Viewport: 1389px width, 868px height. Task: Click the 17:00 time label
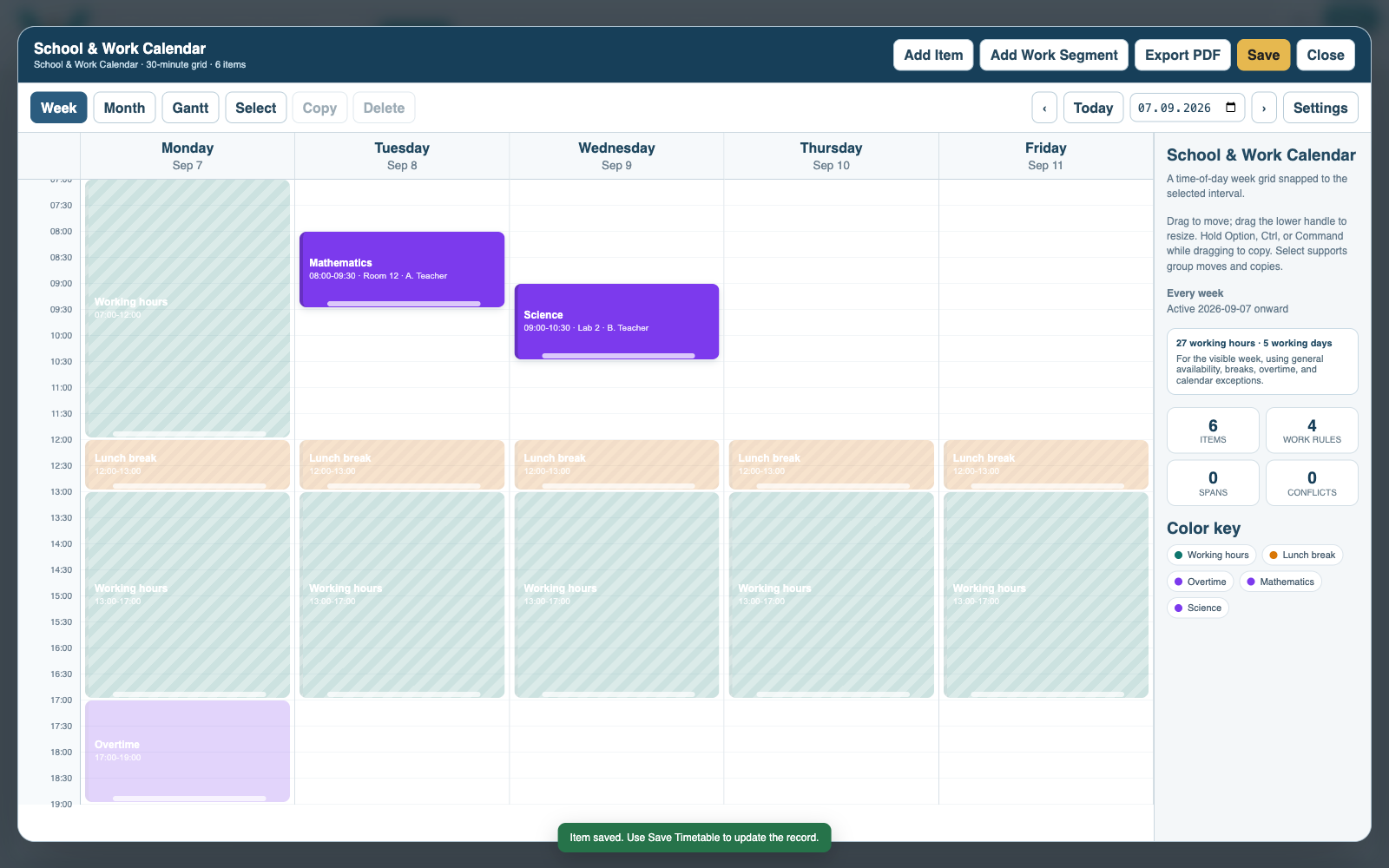61,700
